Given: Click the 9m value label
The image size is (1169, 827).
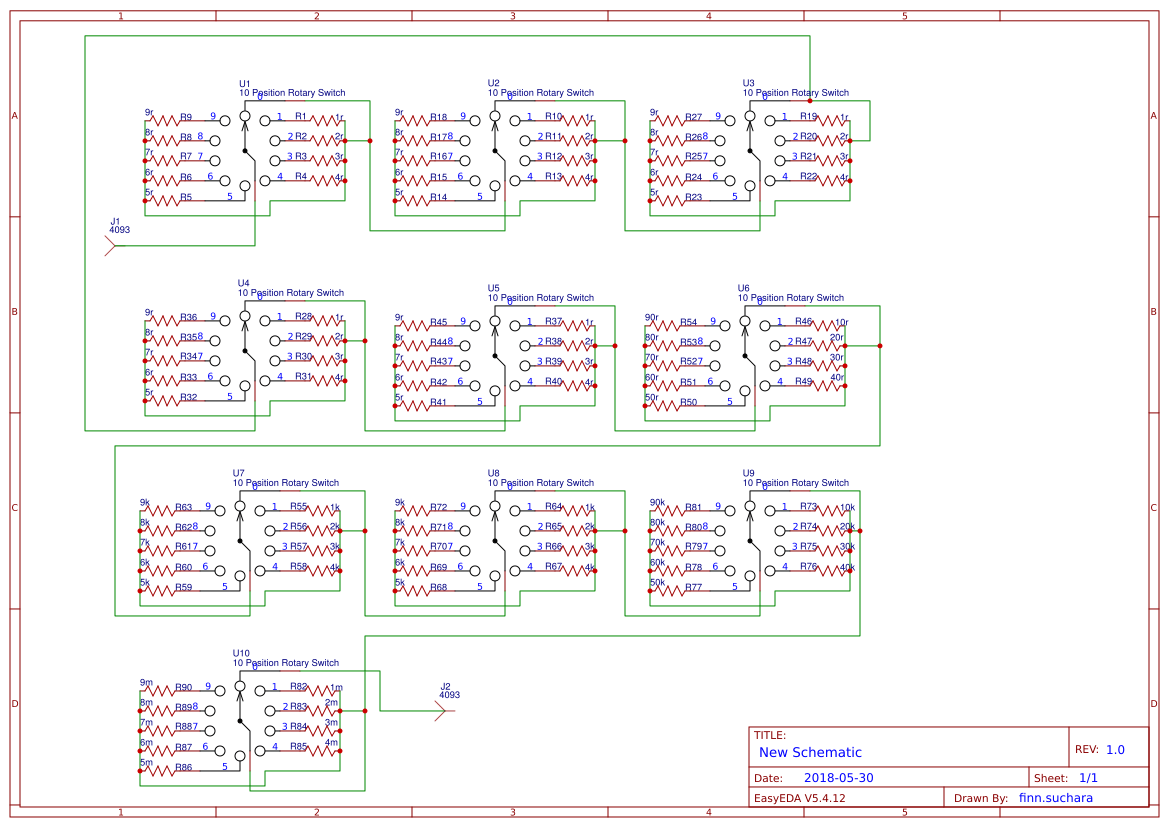Looking at the screenshot, I should pos(146,683).
